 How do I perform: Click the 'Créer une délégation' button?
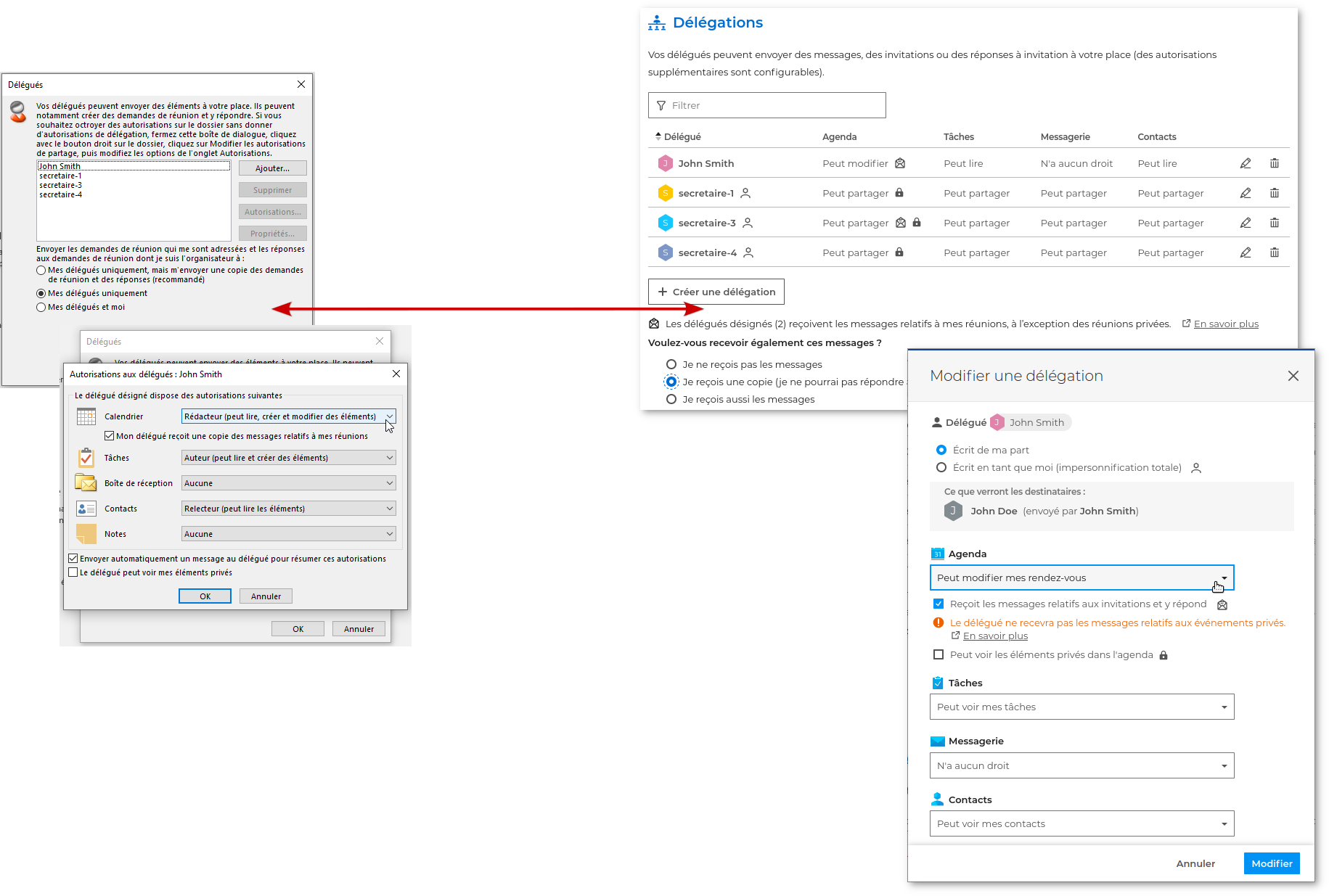(x=716, y=292)
